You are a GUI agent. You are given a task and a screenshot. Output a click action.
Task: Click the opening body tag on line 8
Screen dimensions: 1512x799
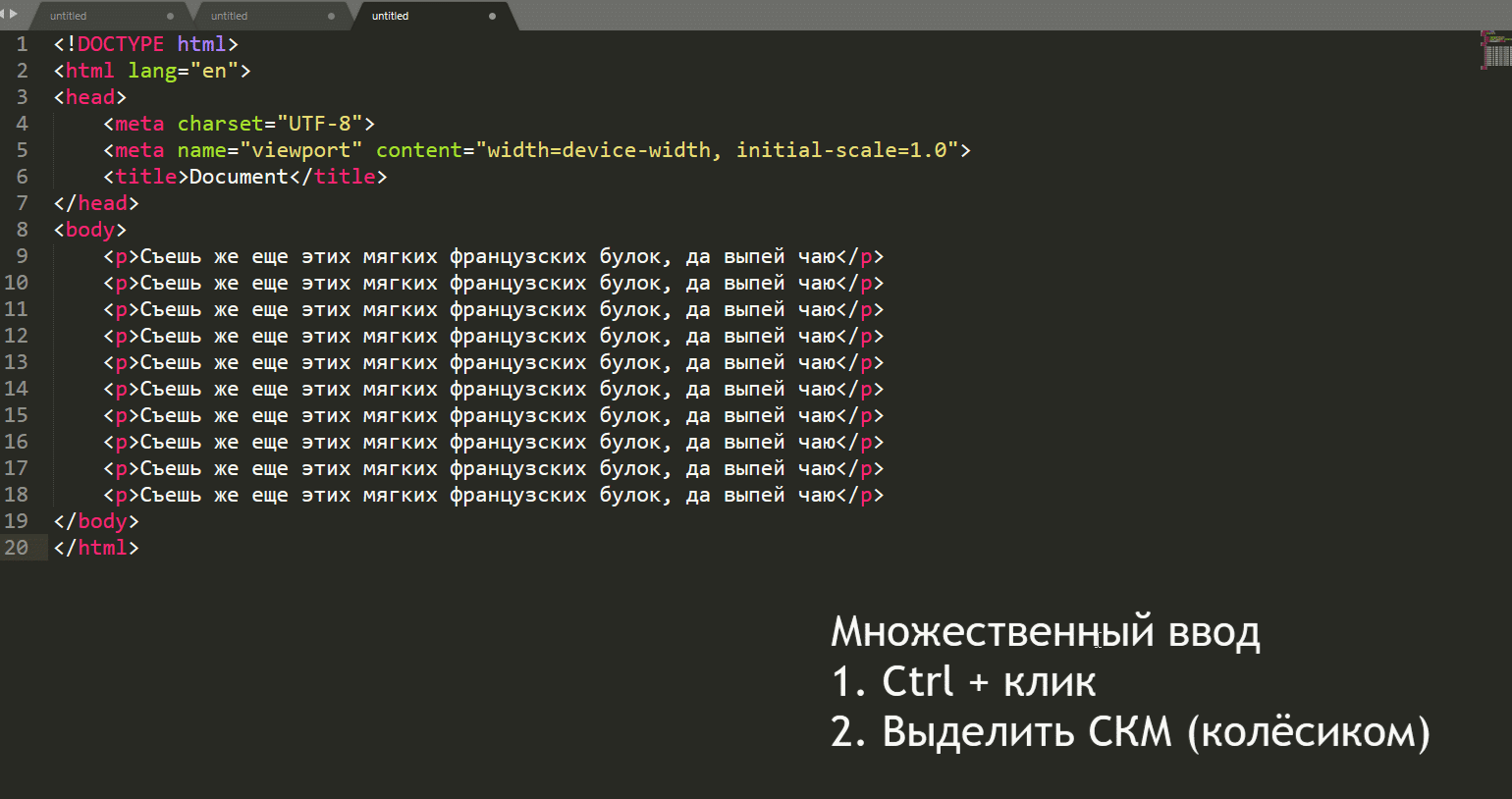pyautogui.click(x=90, y=230)
